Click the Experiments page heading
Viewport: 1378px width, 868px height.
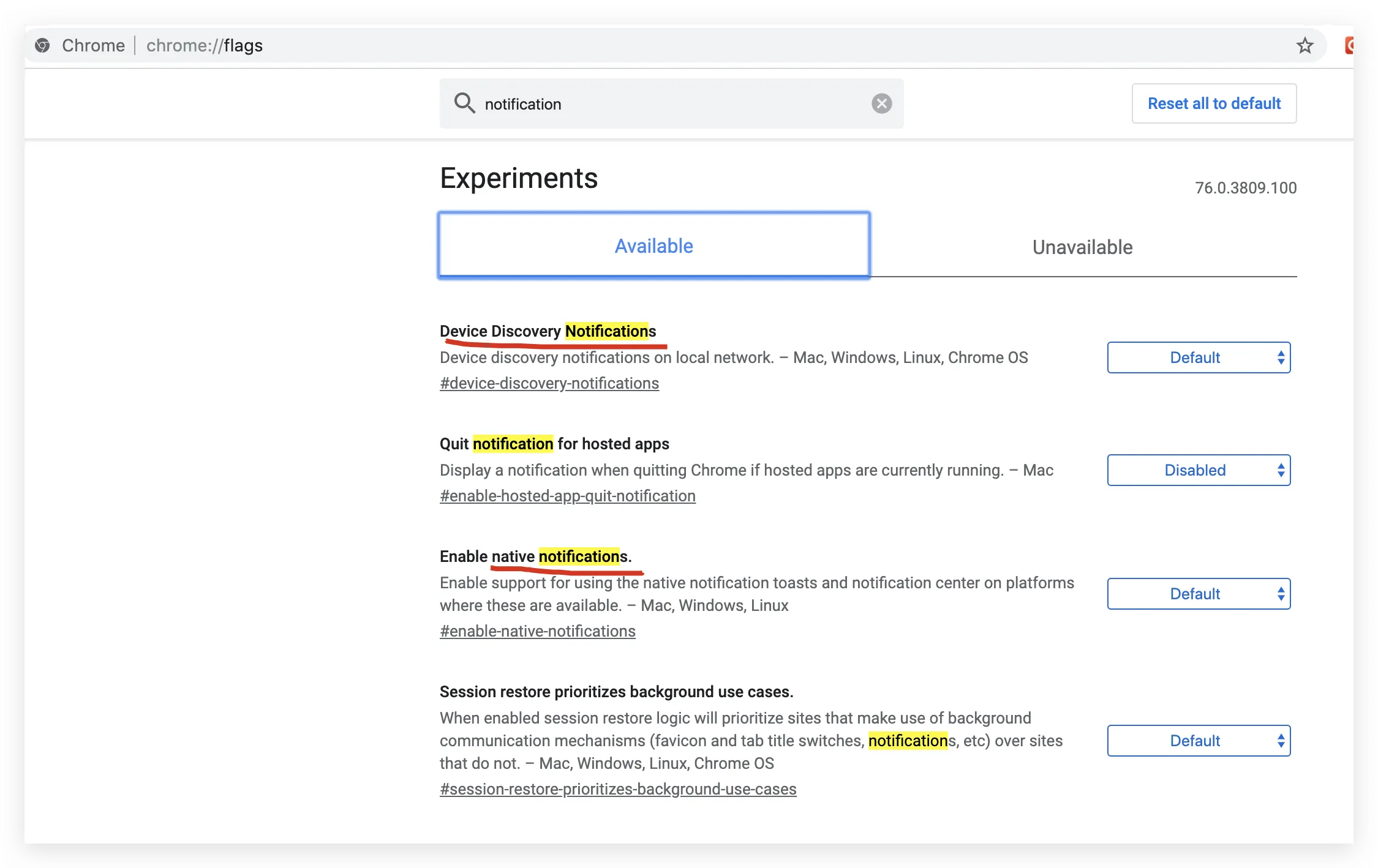click(x=518, y=178)
